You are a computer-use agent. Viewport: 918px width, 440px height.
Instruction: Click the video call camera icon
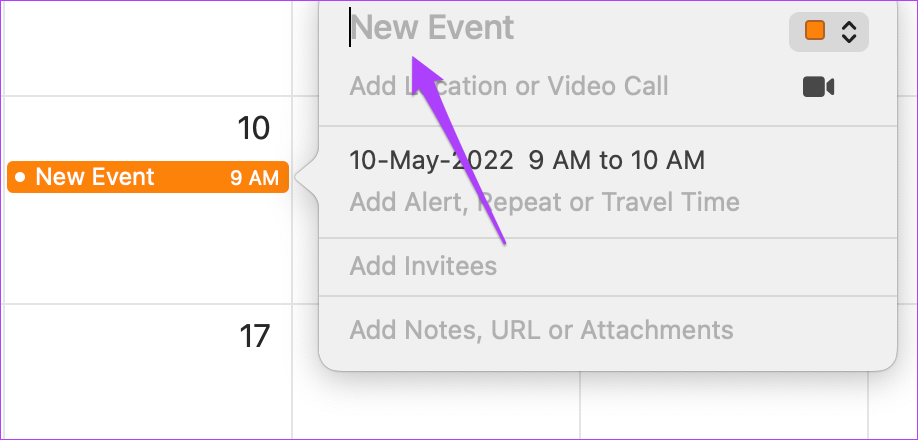point(818,87)
